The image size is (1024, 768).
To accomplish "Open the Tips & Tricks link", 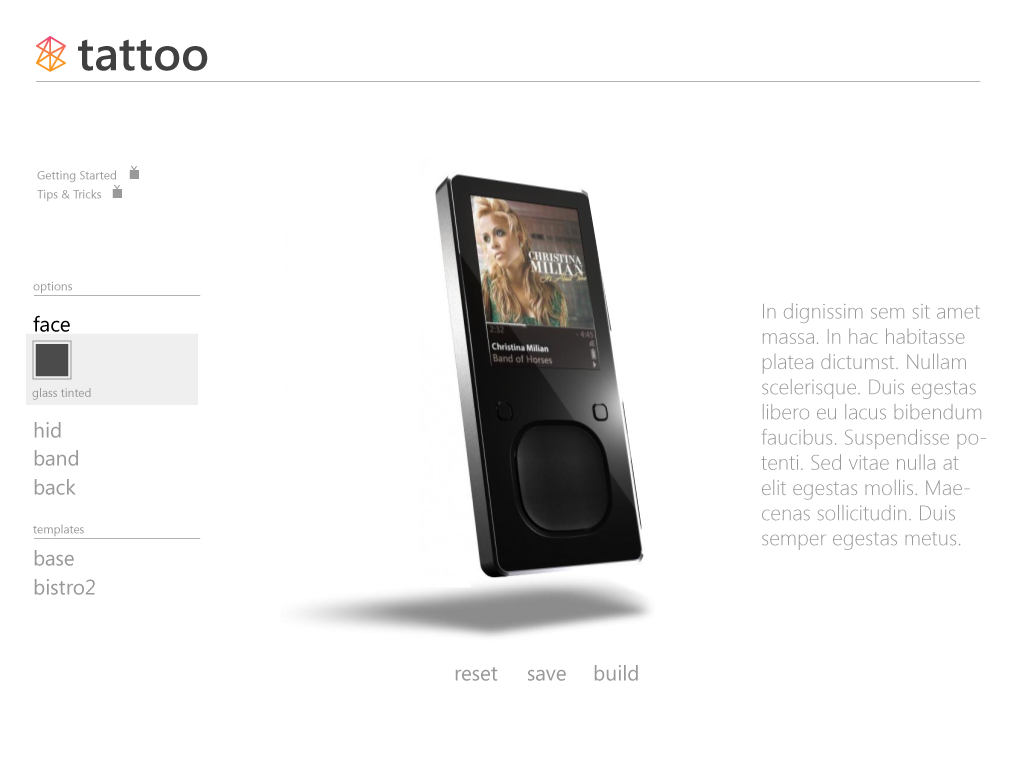I will coord(69,195).
